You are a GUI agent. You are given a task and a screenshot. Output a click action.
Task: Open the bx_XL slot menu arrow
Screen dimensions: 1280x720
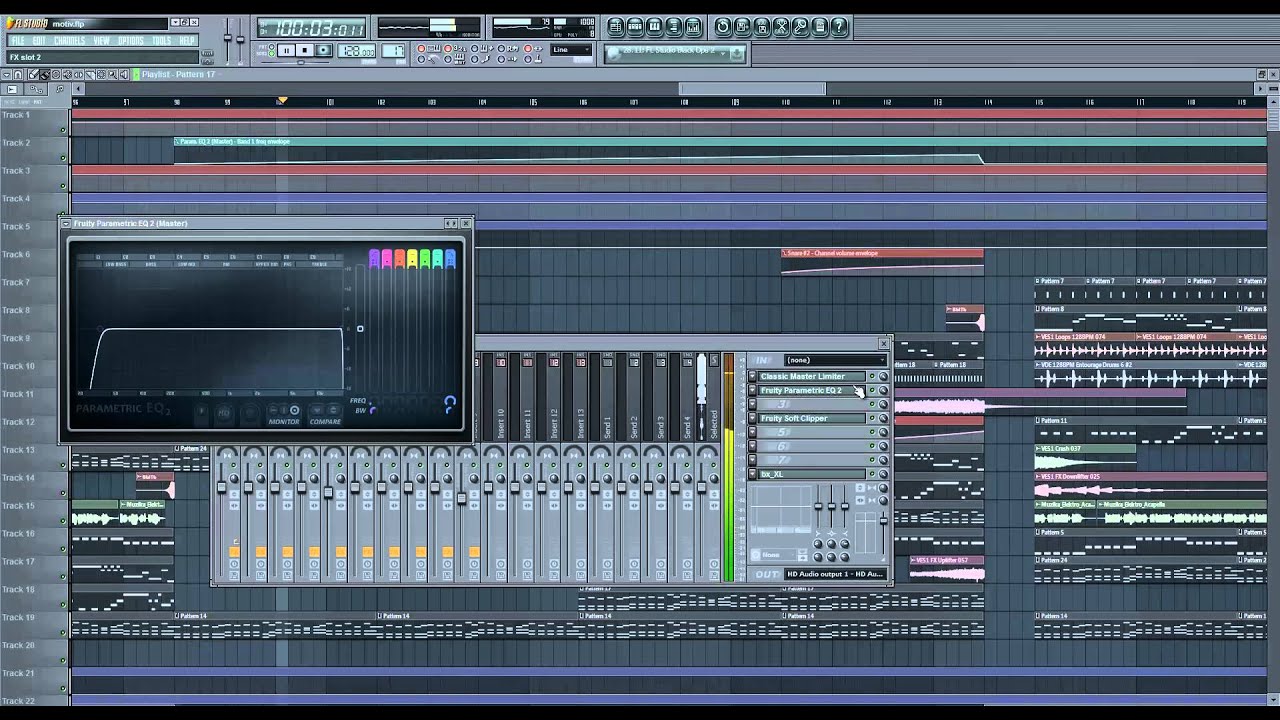[753, 475]
